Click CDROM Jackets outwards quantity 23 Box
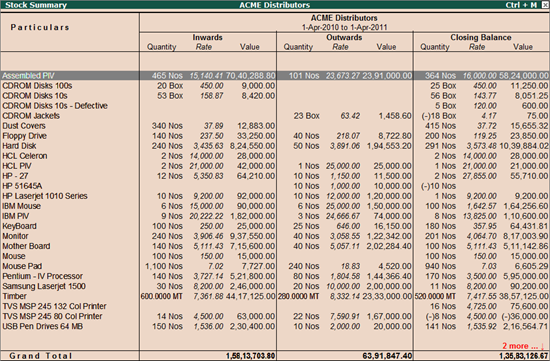550x361 pixels. [306, 116]
